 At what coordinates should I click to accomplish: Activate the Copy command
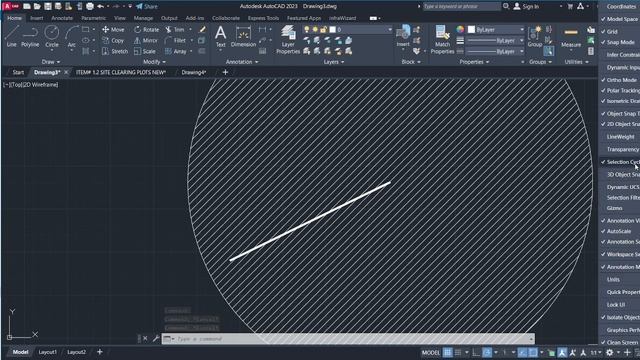tap(113, 40)
